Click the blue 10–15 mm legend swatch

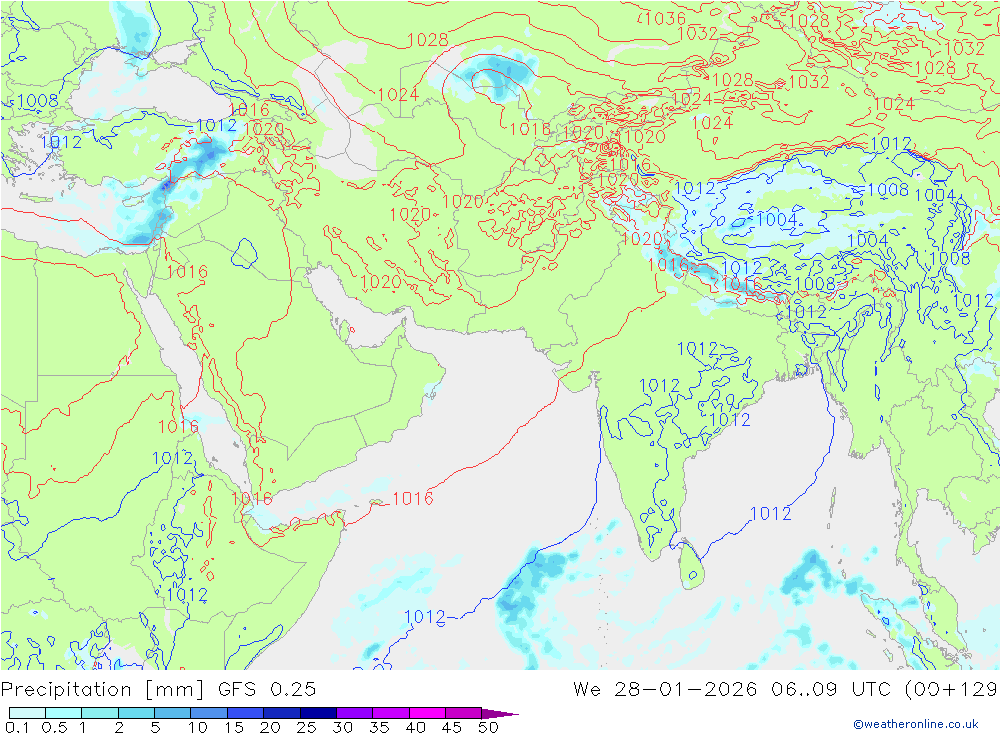pos(209,713)
